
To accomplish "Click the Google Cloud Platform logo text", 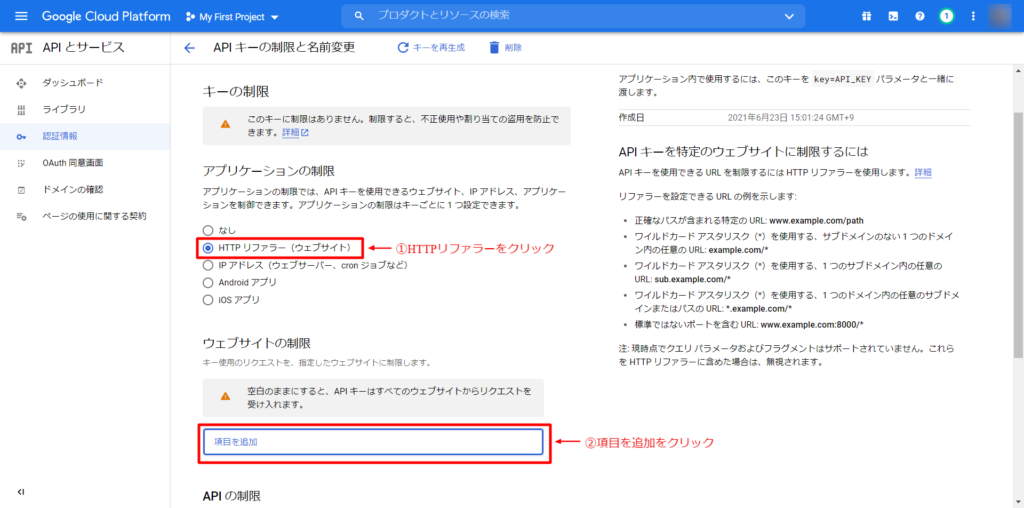I will coord(106,16).
